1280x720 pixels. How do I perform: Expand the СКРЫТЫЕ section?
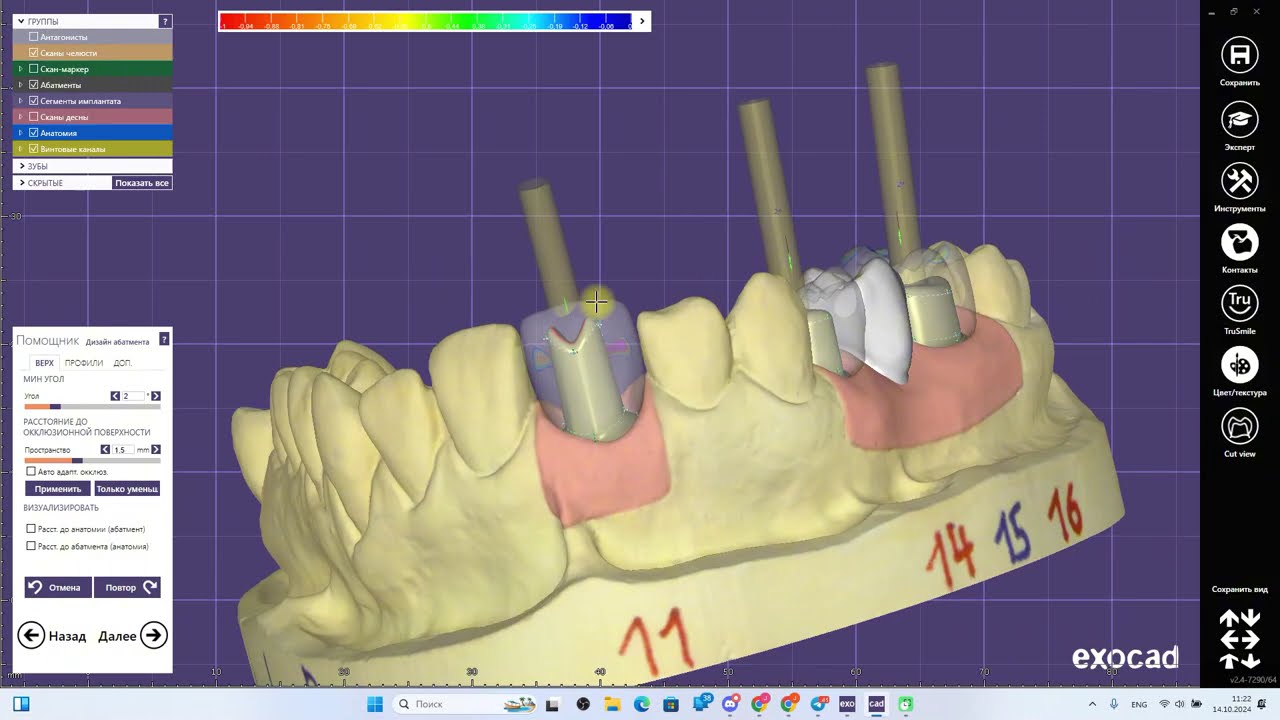21,183
